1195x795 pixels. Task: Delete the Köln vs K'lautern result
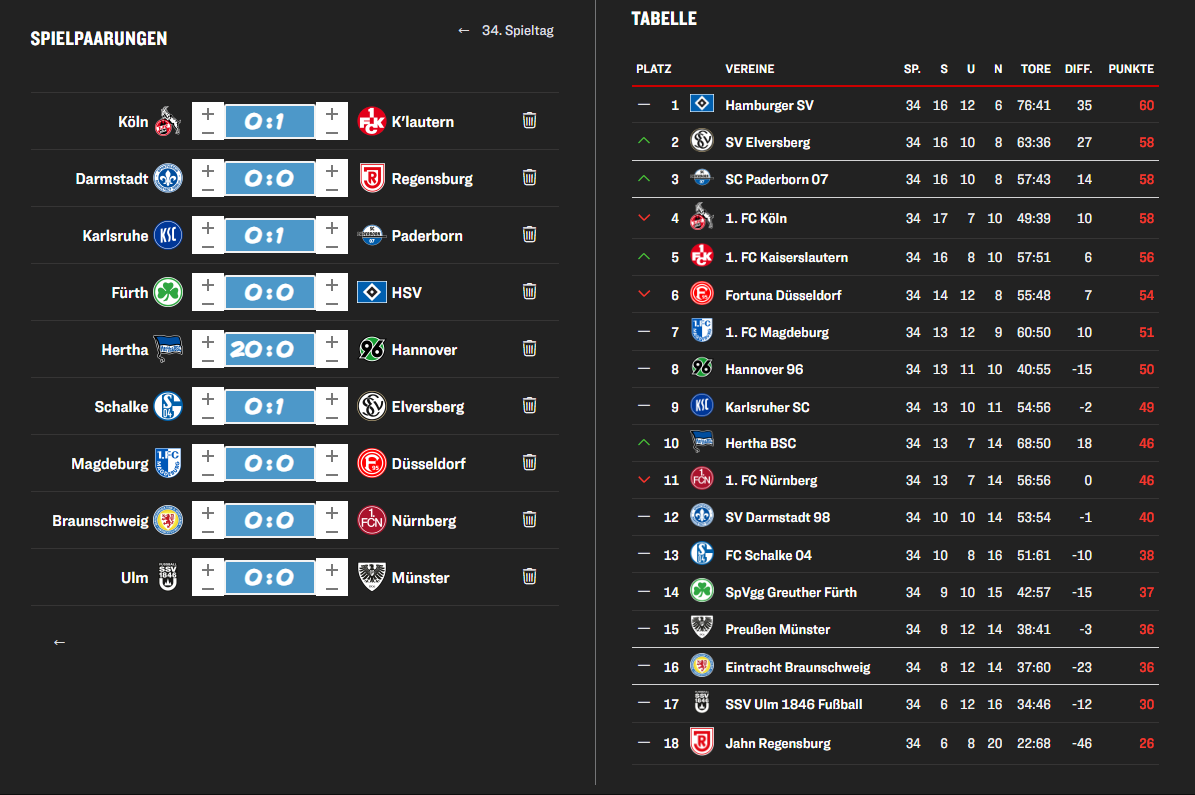click(x=530, y=121)
